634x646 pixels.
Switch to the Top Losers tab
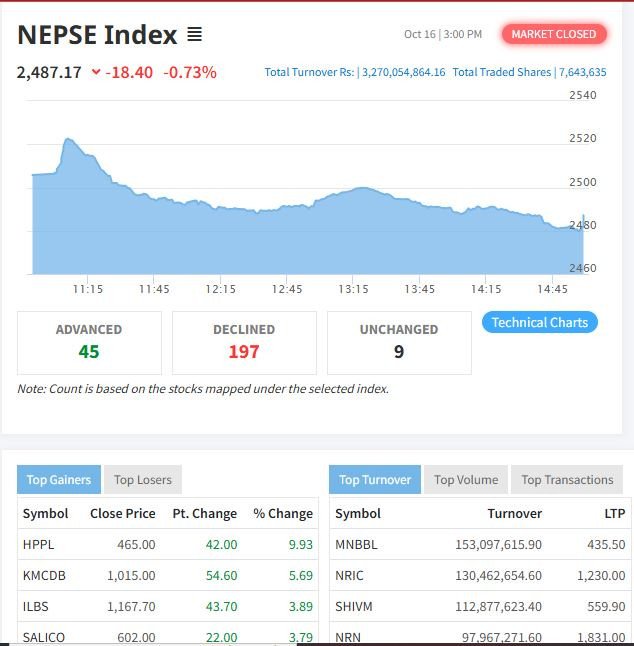[142, 480]
